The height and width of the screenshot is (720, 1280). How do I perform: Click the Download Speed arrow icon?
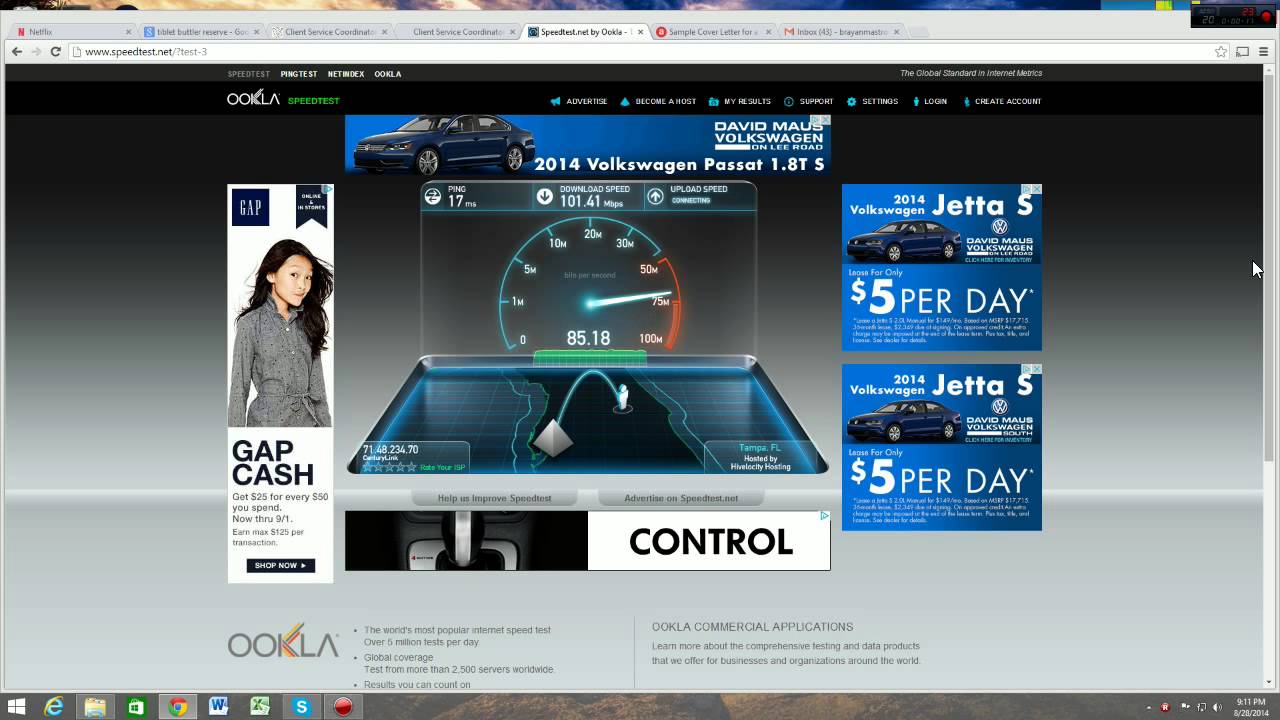tap(545, 196)
